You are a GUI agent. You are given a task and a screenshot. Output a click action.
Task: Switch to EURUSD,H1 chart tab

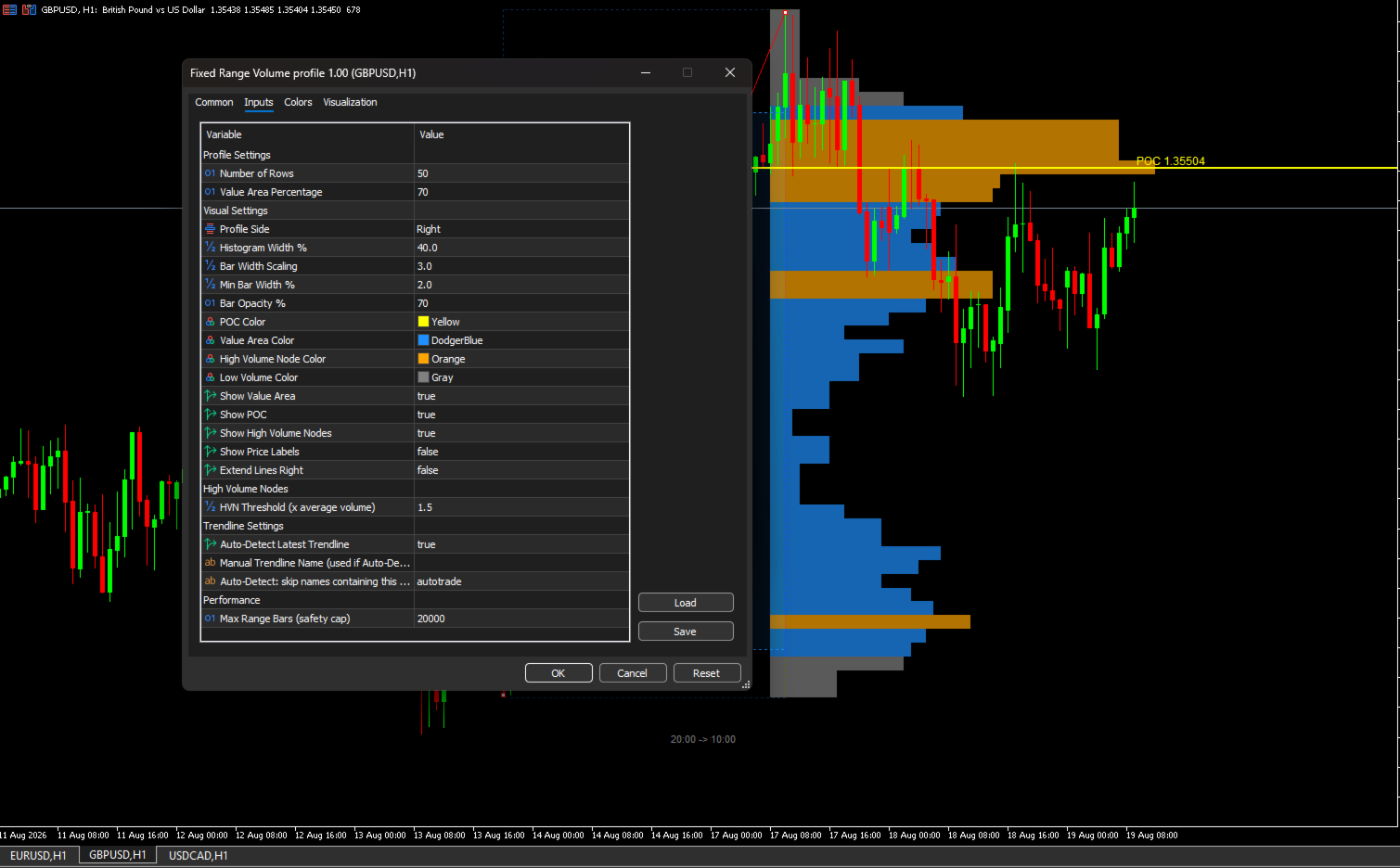point(38,855)
